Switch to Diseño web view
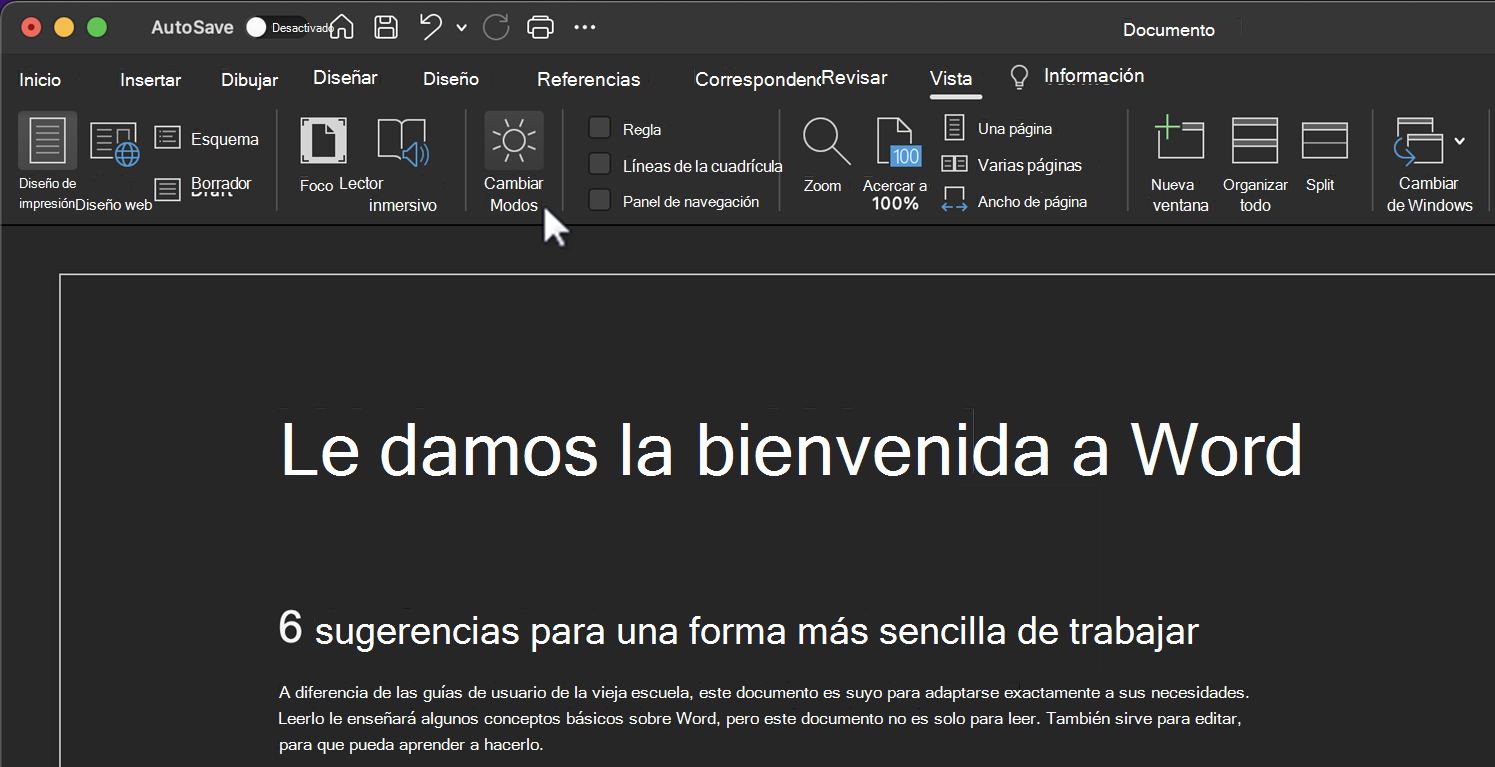Viewport: 1495px width, 767px height. click(x=114, y=166)
